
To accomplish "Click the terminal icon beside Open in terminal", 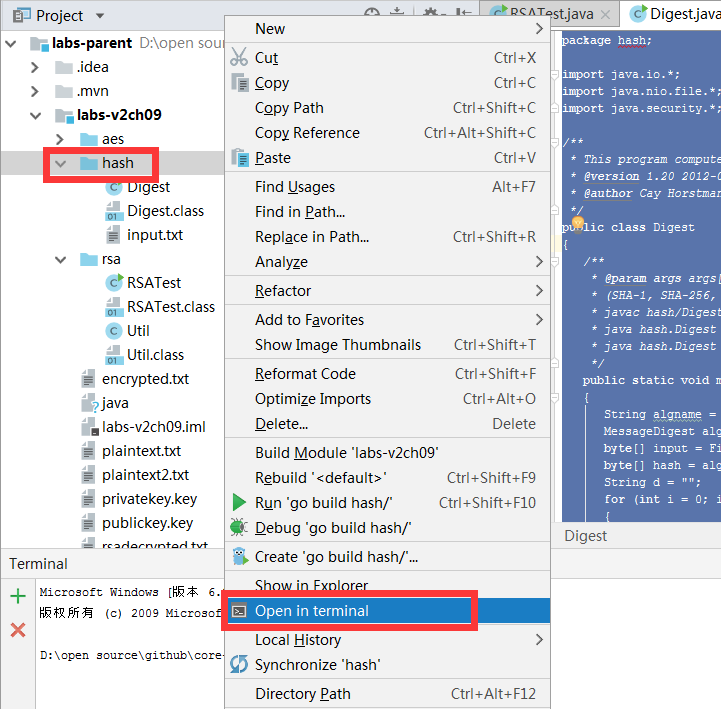I will pos(239,611).
